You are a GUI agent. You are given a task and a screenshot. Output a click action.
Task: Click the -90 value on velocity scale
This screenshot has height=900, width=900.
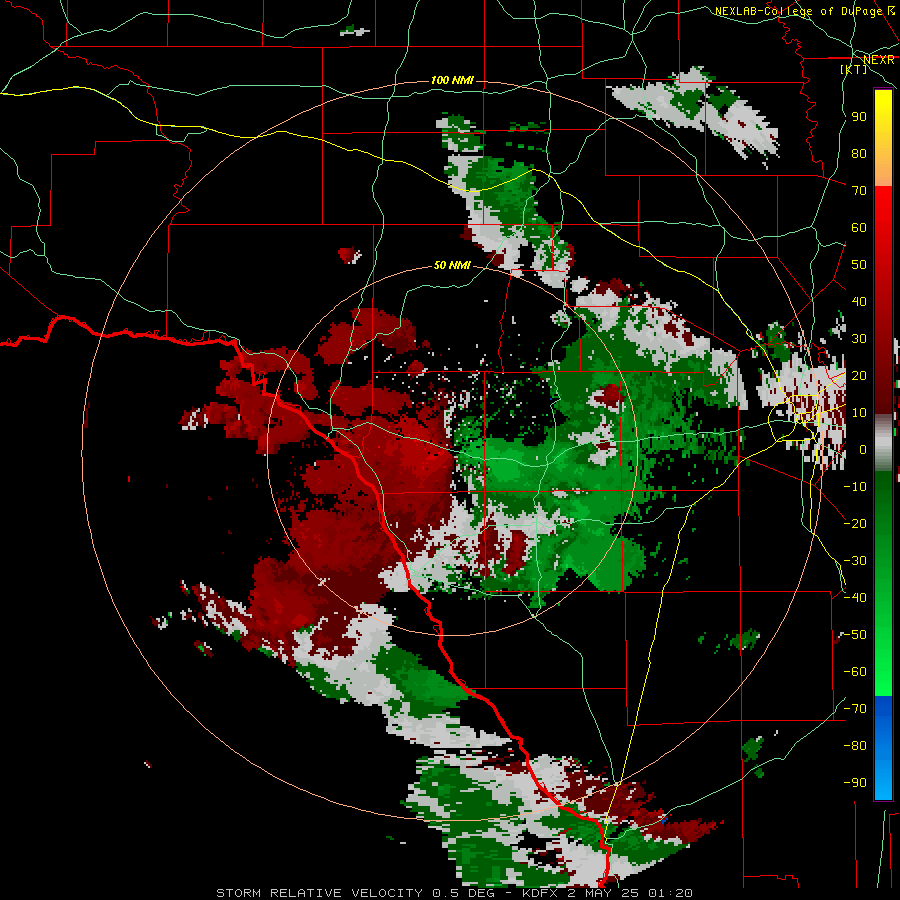point(855,783)
